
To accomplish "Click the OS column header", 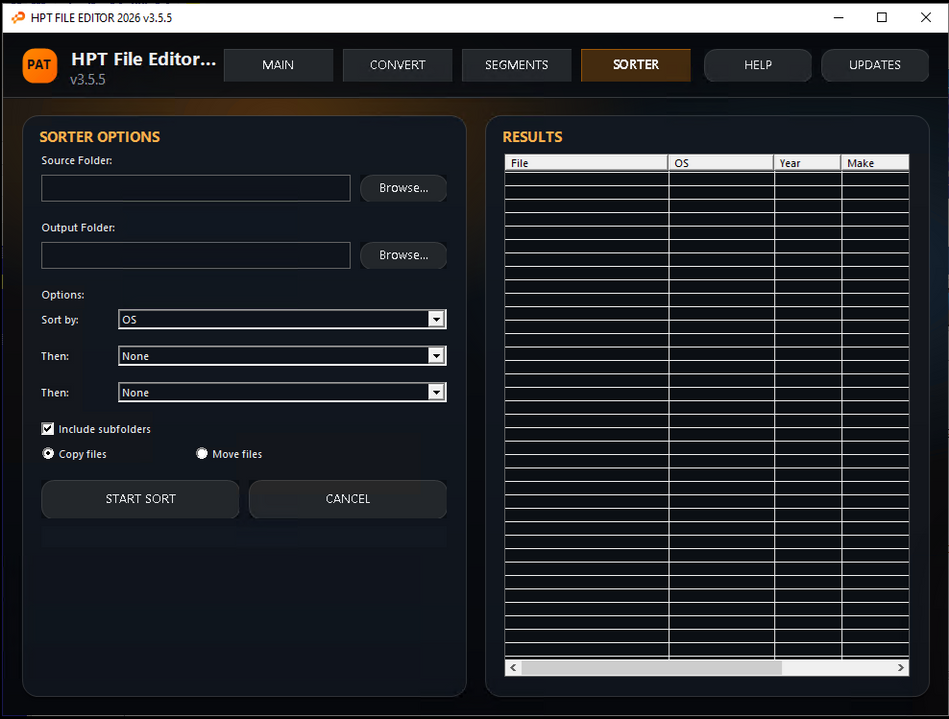I will pyautogui.click(x=720, y=163).
